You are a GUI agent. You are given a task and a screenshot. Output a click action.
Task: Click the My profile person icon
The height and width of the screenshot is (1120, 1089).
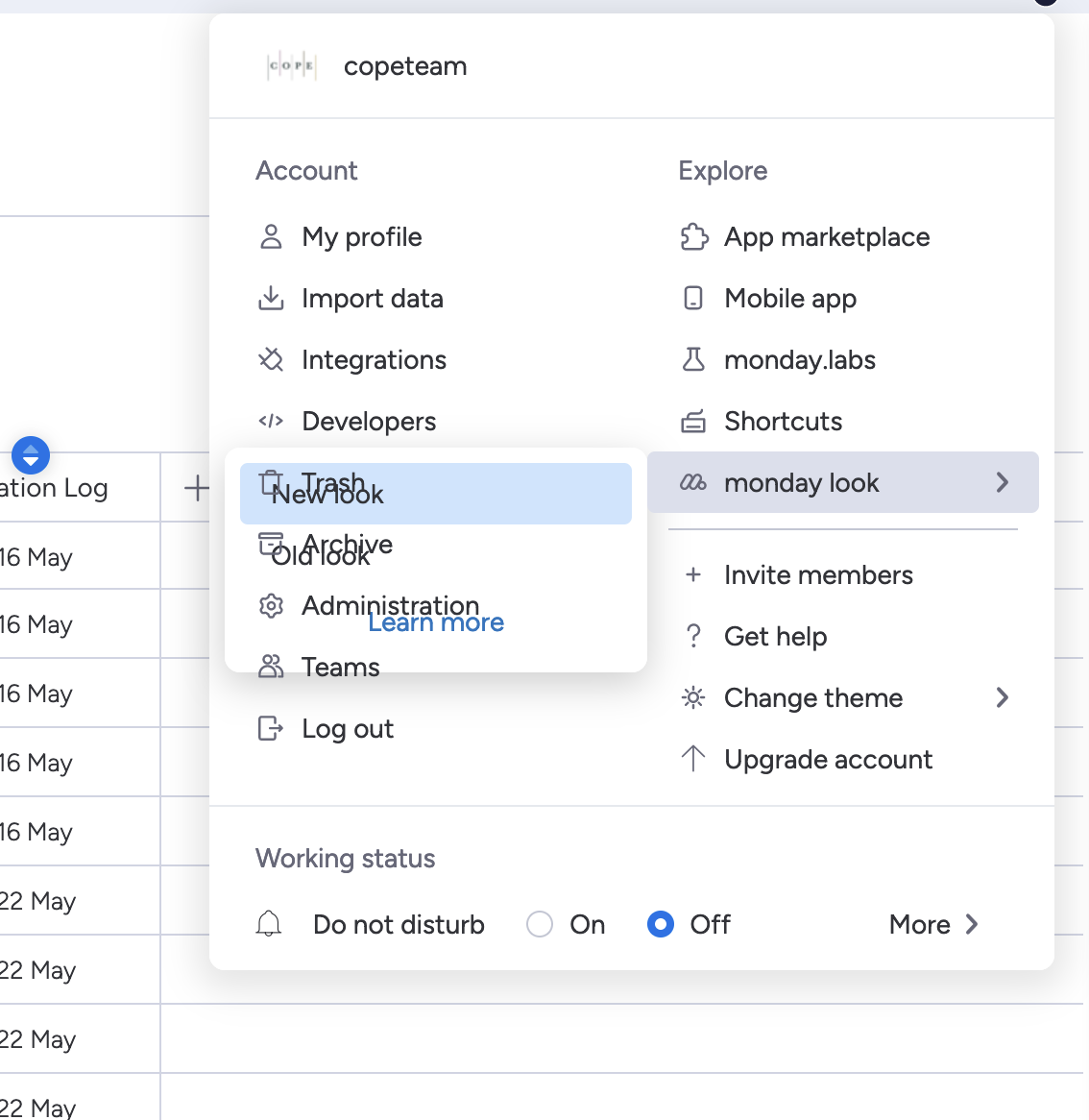[271, 237]
